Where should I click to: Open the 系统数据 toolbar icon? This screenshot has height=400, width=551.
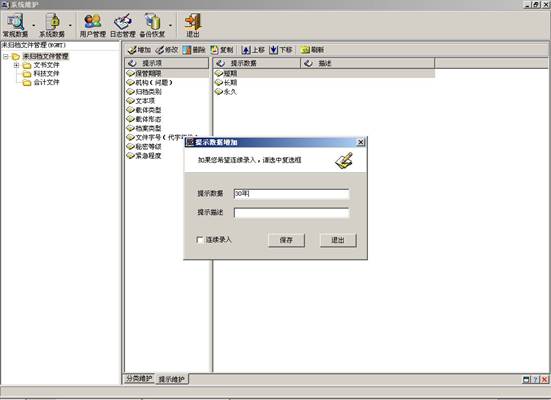[52, 25]
